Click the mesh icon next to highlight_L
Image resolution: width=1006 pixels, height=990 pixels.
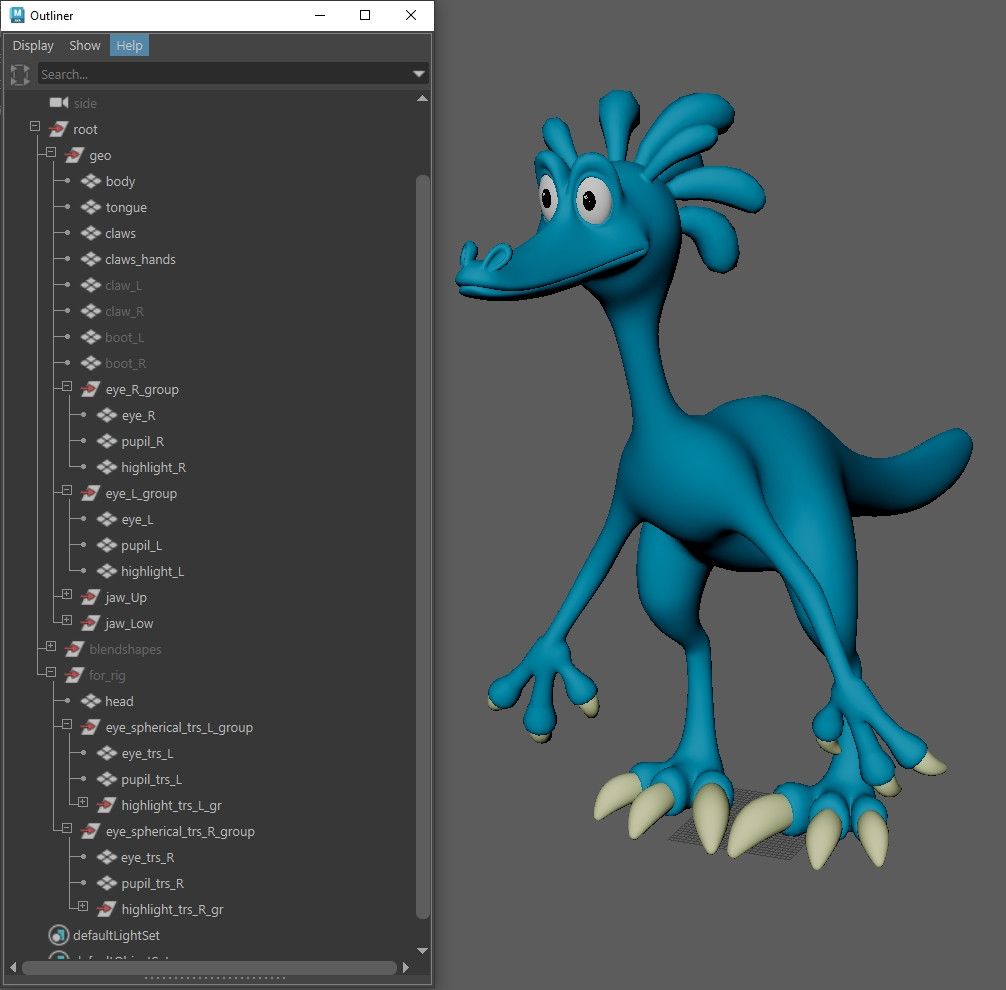click(107, 571)
